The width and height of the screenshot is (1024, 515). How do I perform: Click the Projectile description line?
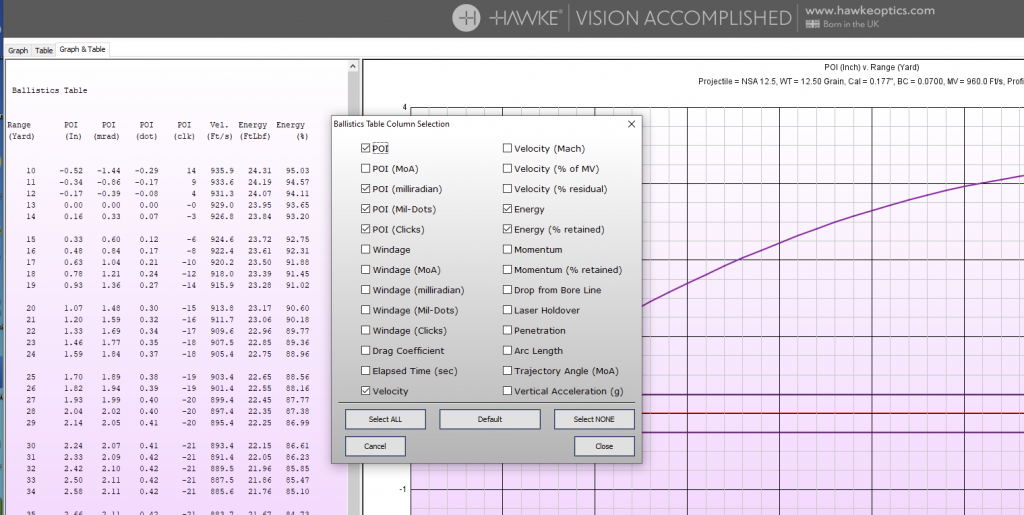(x=861, y=82)
